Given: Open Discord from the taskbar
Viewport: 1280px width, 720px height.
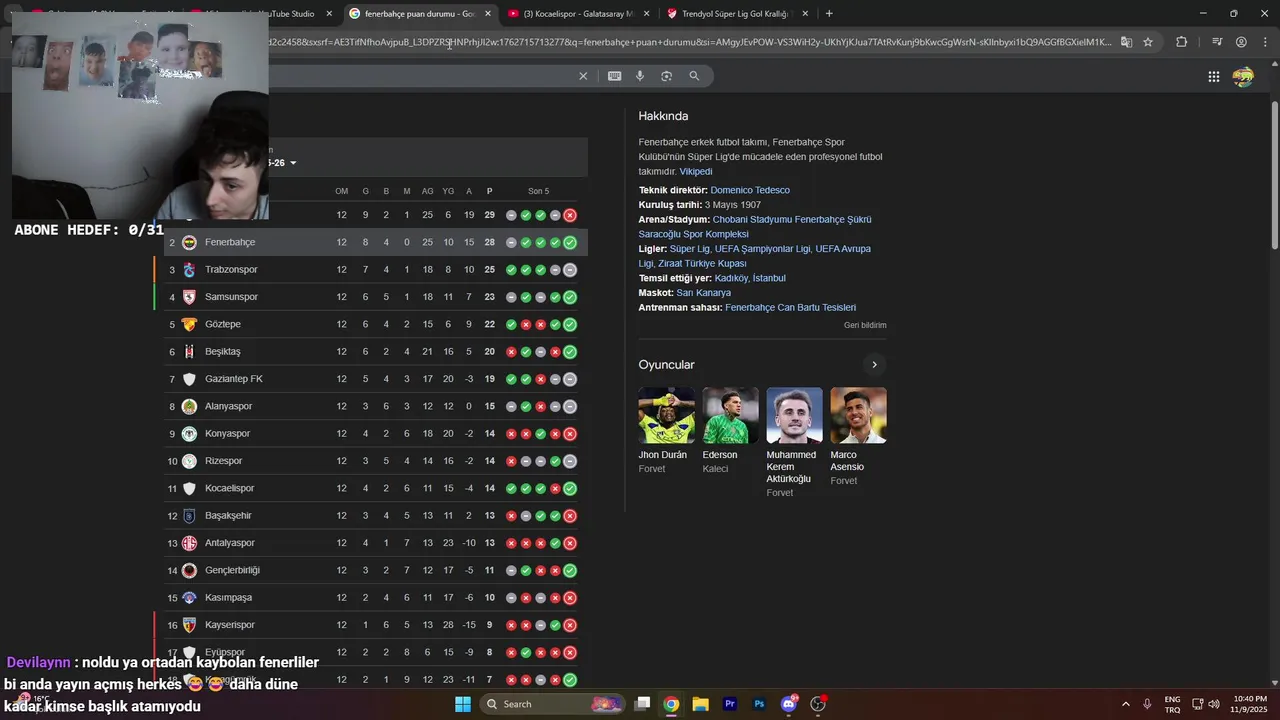Looking at the screenshot, I should click(x=788, y=704).
